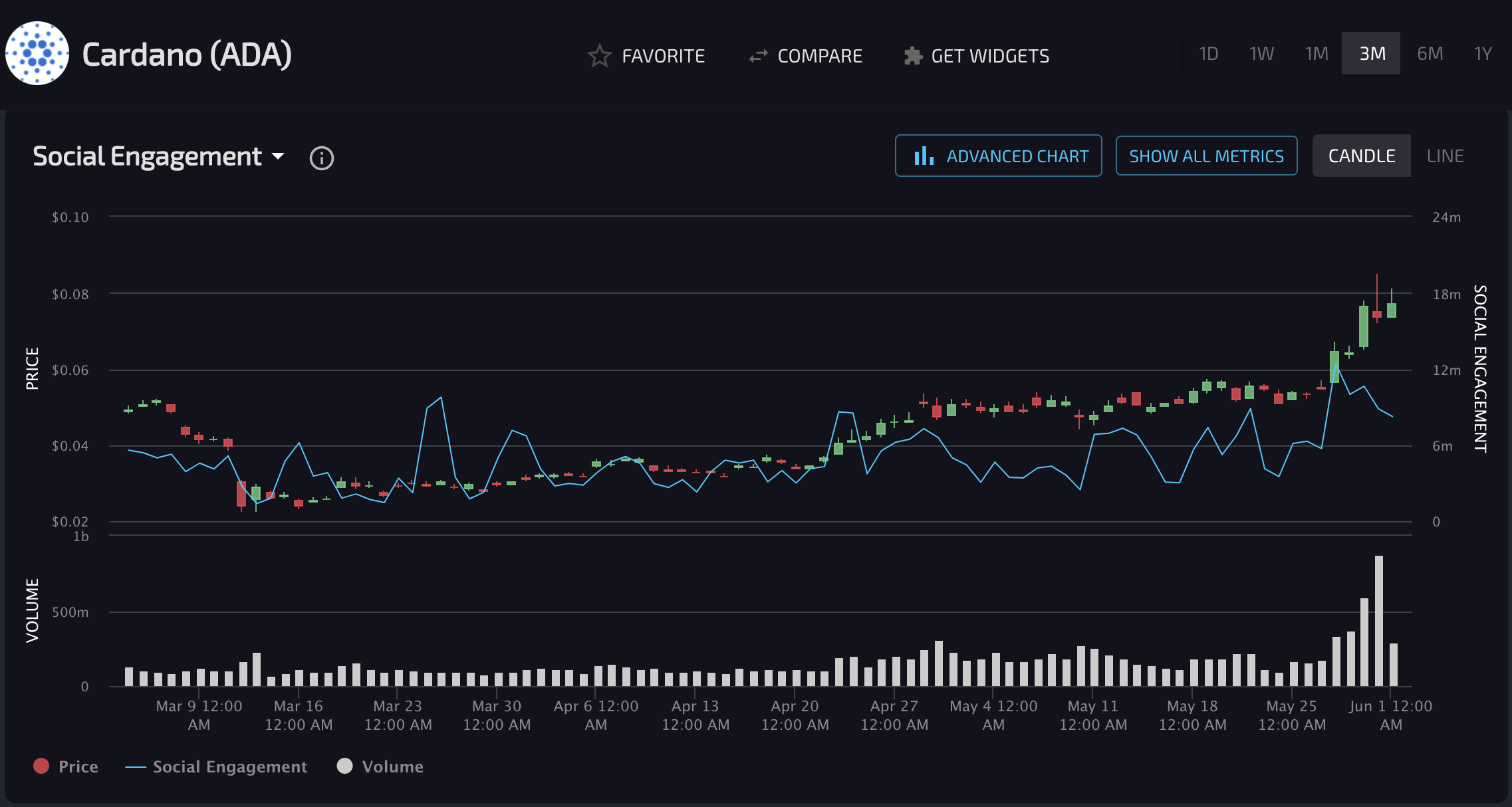Select the 1Y time range
This screenshot has width=1512, height=807.
click(x=1483, y=53)
